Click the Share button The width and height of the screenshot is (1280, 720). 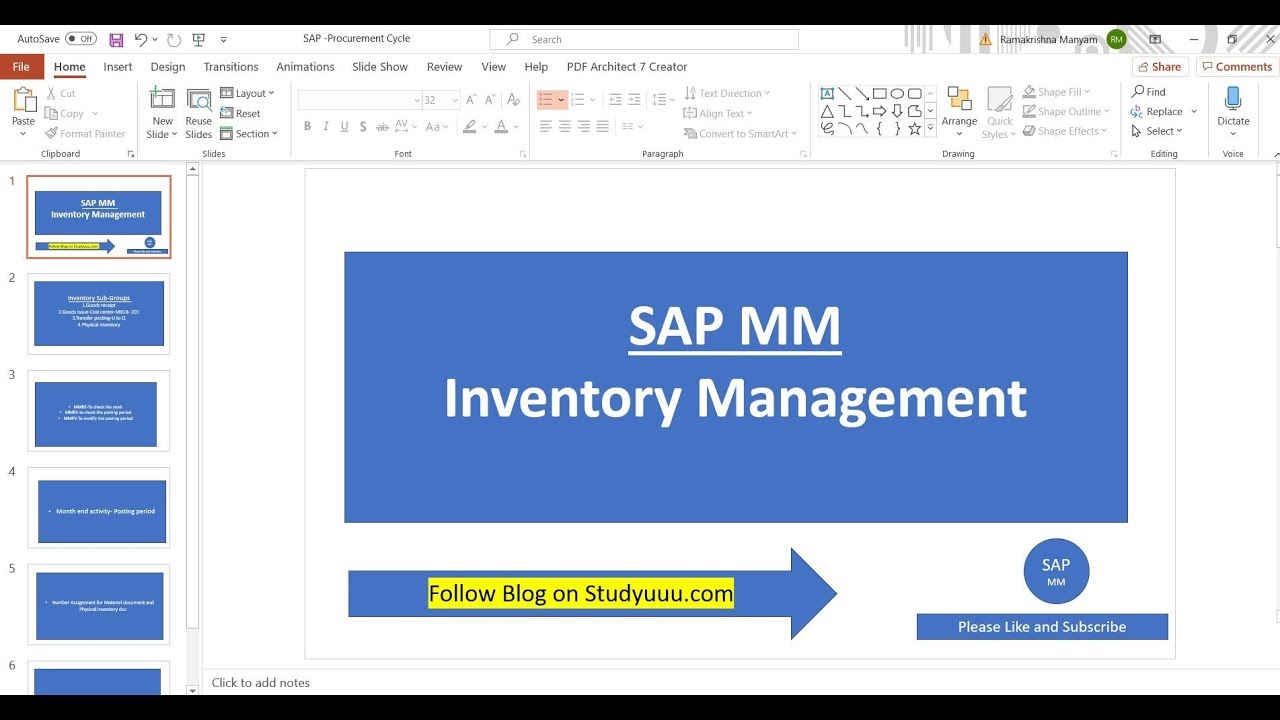[x=1160, y=67]
